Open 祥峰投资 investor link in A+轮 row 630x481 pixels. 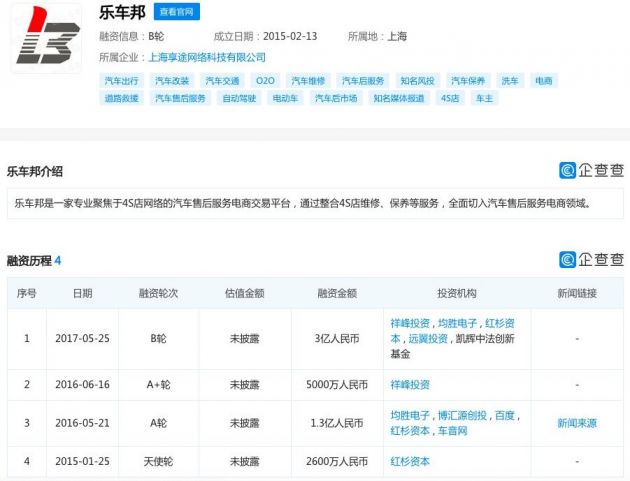[x=410, y=385]
